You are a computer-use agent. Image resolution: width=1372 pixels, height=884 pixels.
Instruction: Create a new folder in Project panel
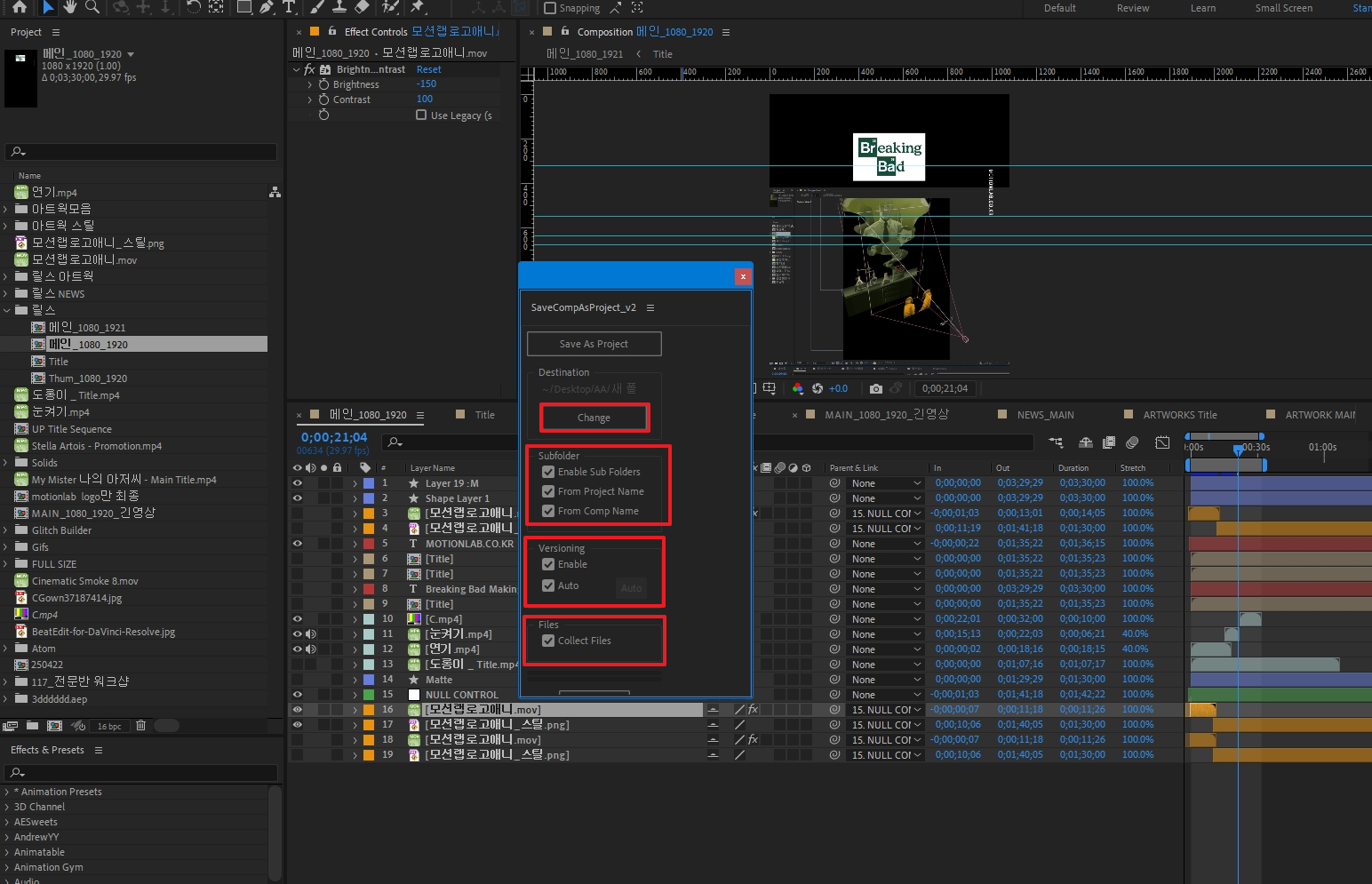(x=33, y=726)
